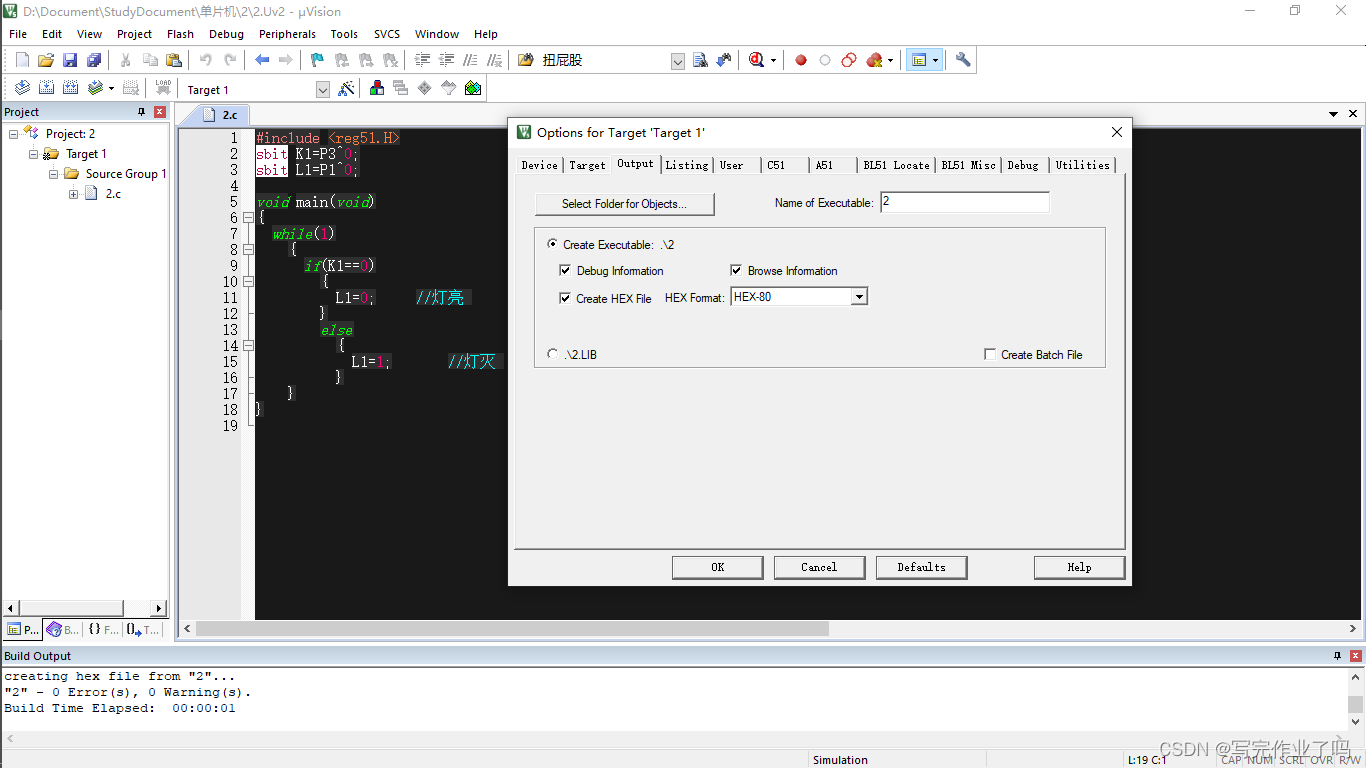This screenshot has height=768, width=1366.
Task: Insert breakpoint with the red dot icon
Action: 801,60
